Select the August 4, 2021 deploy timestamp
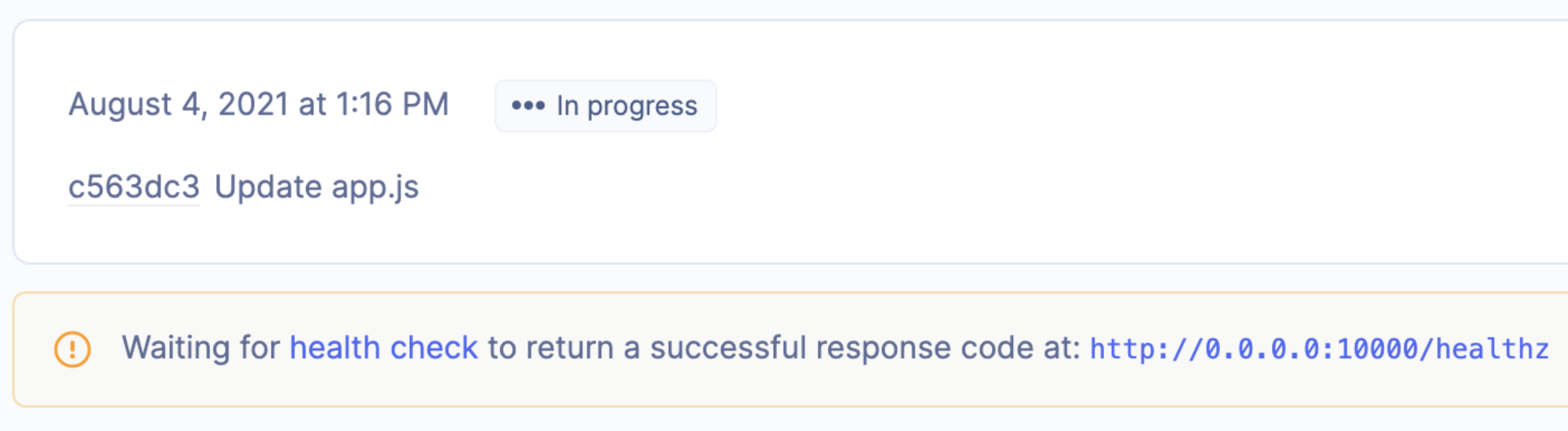The height and width of the screenshot is (431, 1568). pyautogui.click(x=259, y=104)
